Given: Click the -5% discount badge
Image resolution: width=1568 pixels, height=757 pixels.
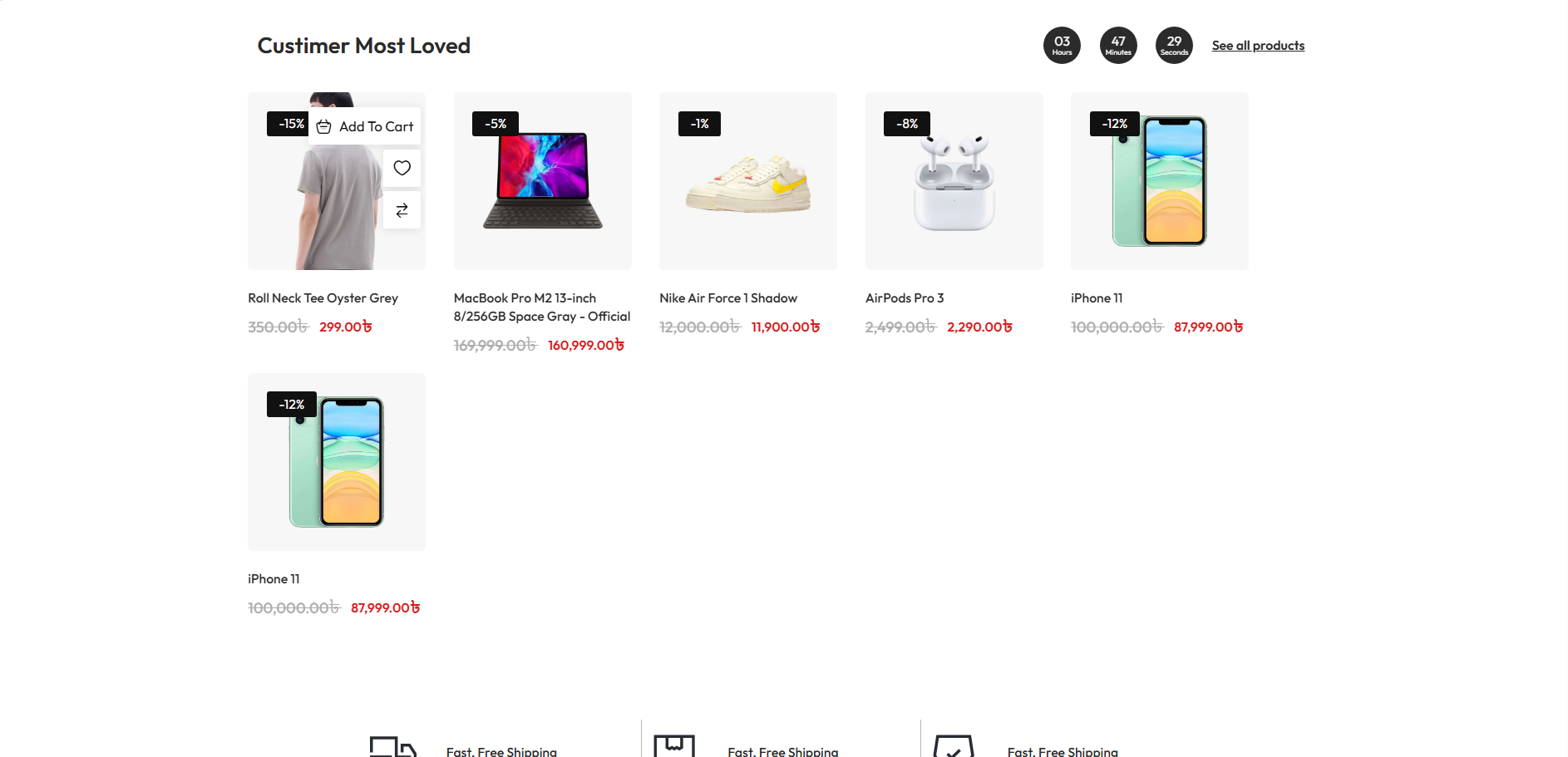Looking at the screenshot, I should (x=496, y=124).
